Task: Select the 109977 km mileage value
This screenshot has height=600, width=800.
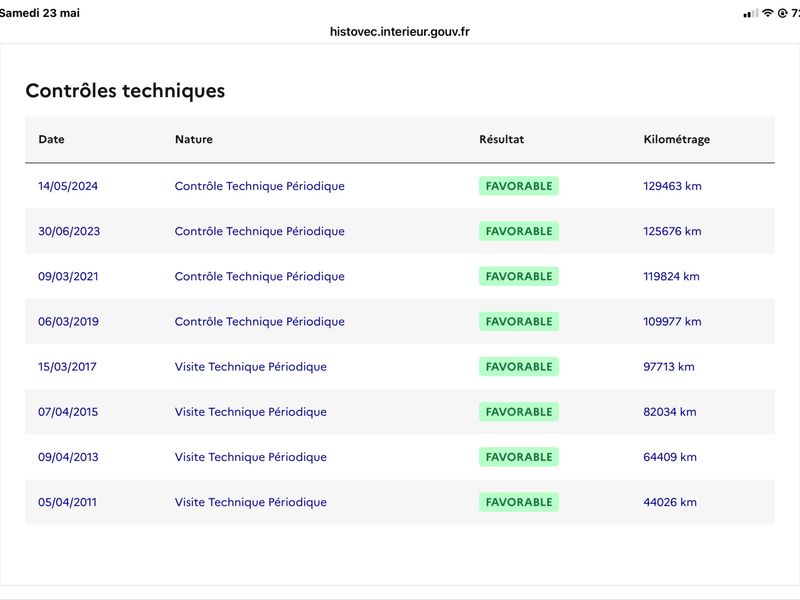Action: (x=672, y=321)
